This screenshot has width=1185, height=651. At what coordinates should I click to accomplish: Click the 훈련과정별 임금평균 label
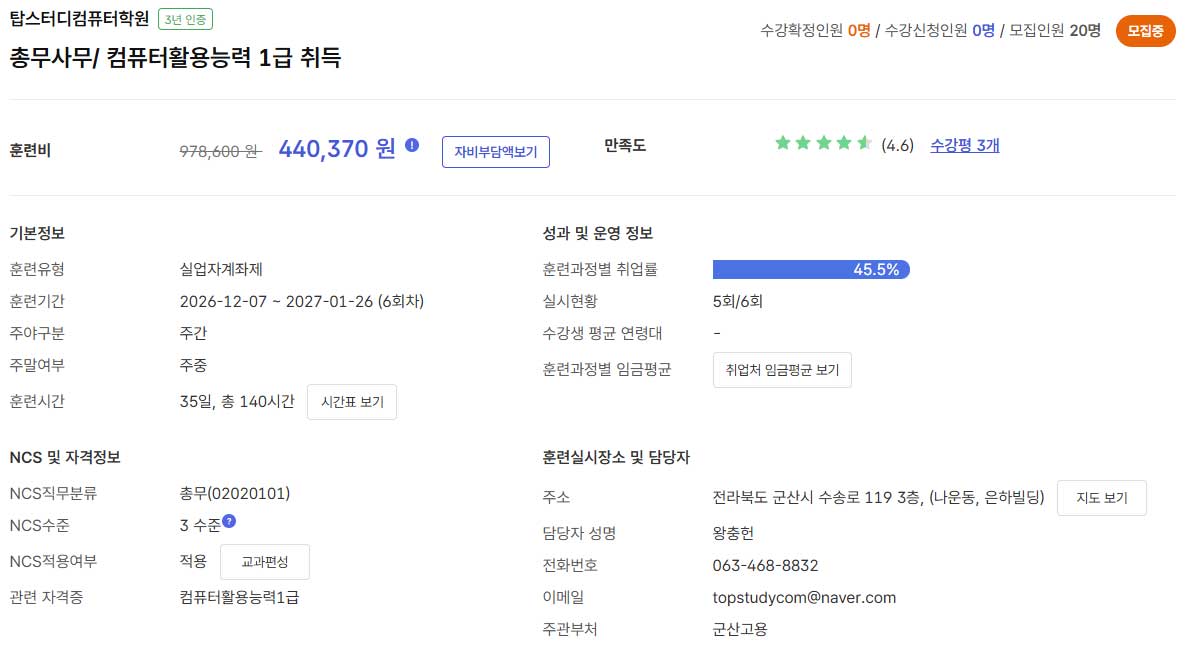(x=607, y=370)
